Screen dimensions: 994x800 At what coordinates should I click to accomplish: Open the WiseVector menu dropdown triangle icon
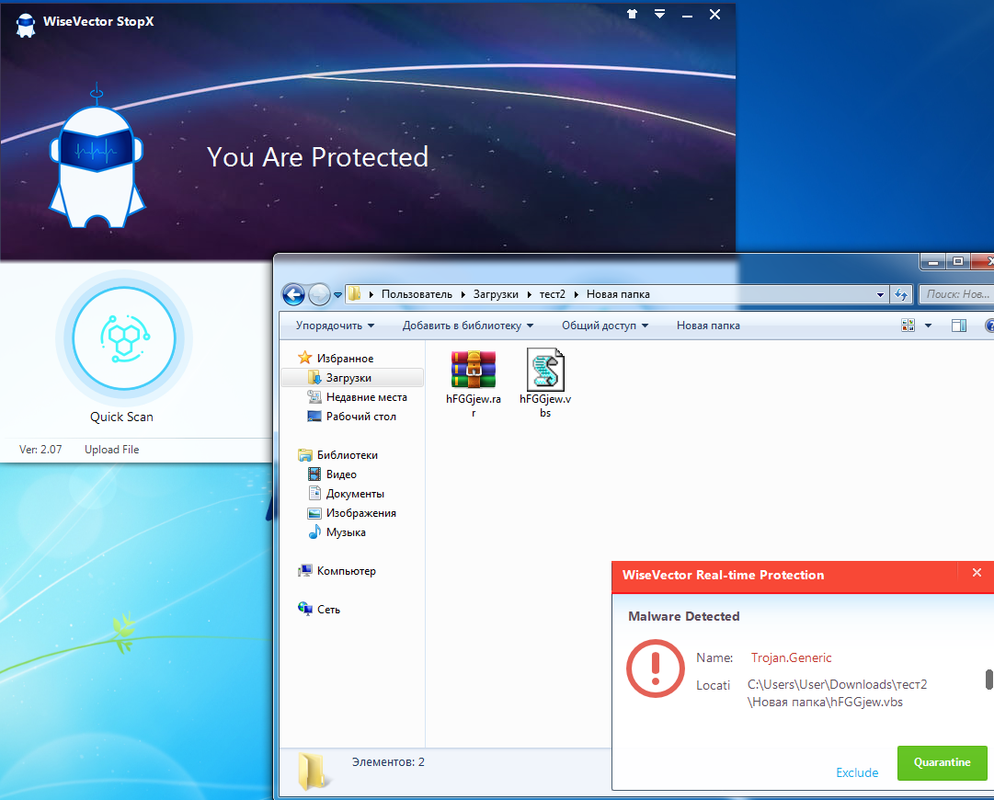click(x=659, y=14)
